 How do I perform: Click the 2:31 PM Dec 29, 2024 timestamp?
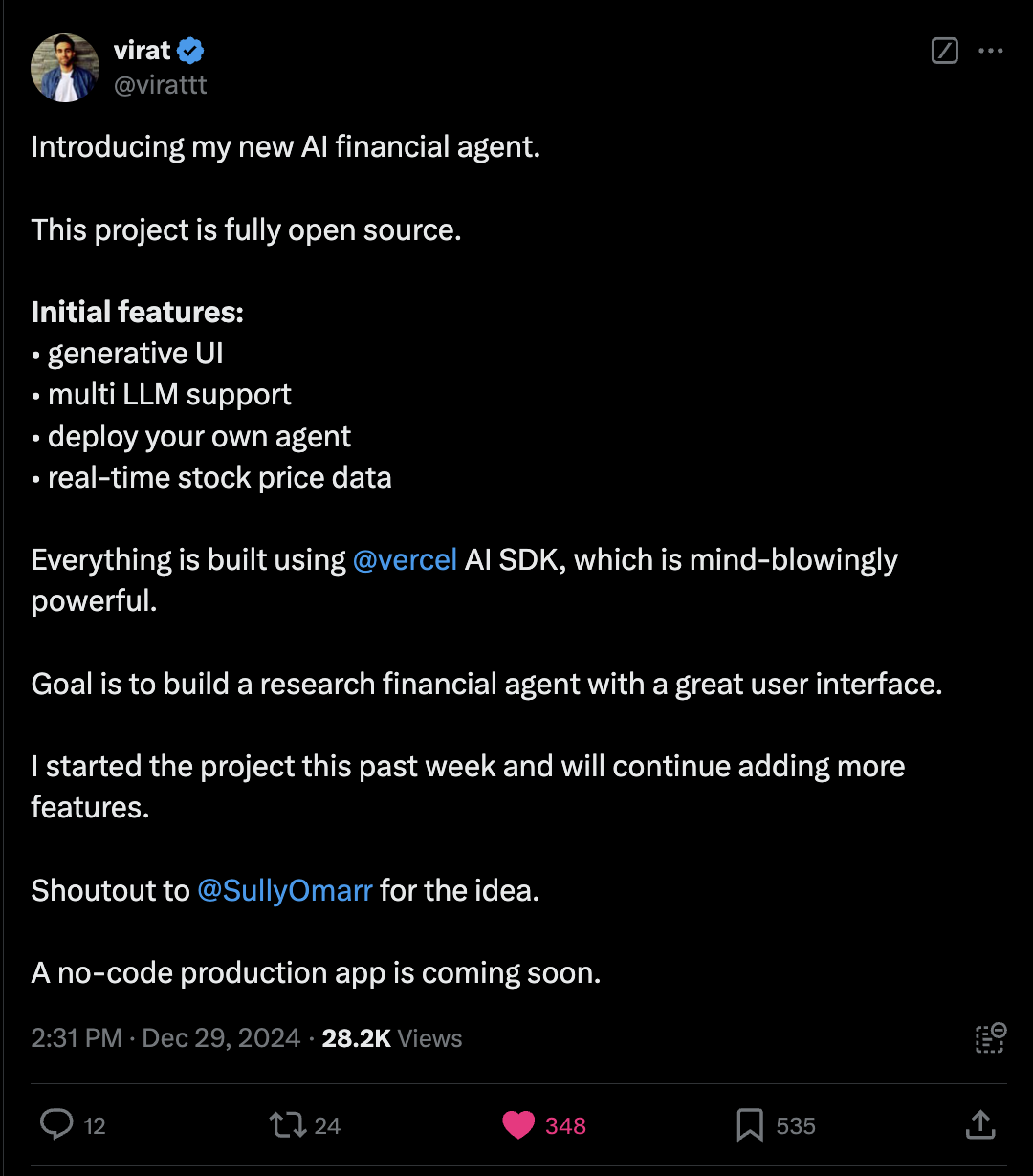click(x=165, y=1038)
